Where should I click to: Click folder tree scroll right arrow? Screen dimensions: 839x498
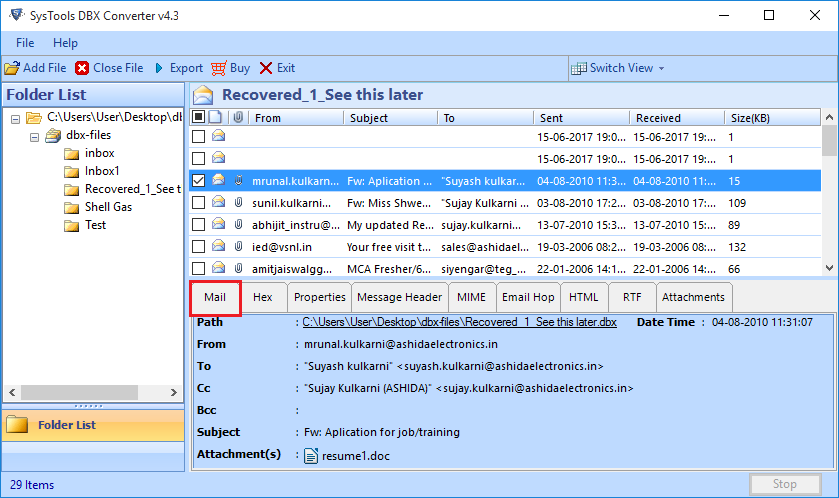tap(173, 392)
